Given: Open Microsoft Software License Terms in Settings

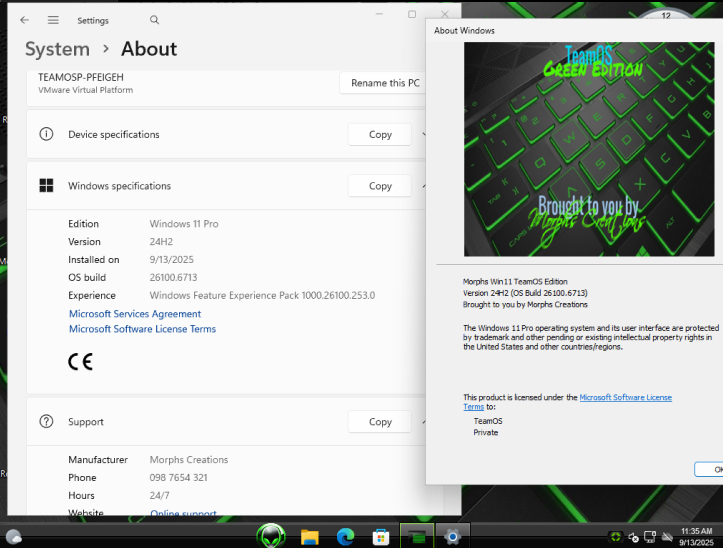Looking at the screenshot, I should pos(142,329).
